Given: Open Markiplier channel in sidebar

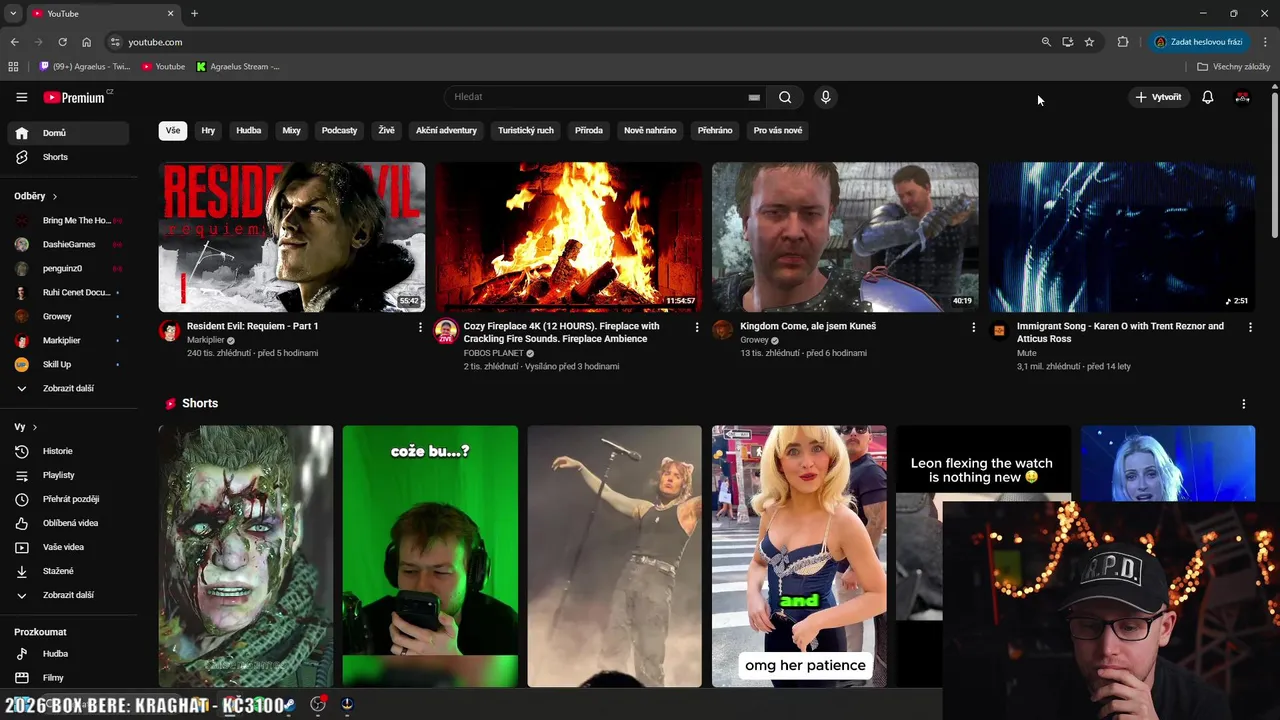Looking at the screenshot, I should [x=69, y=340].
